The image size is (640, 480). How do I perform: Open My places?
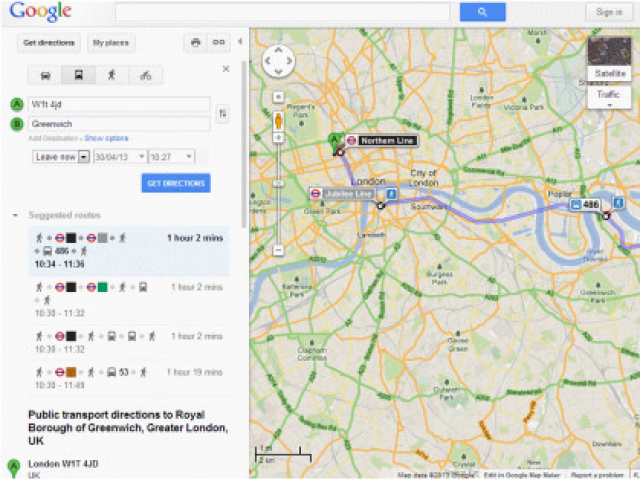pyautogui.click(x=111, y=42)
